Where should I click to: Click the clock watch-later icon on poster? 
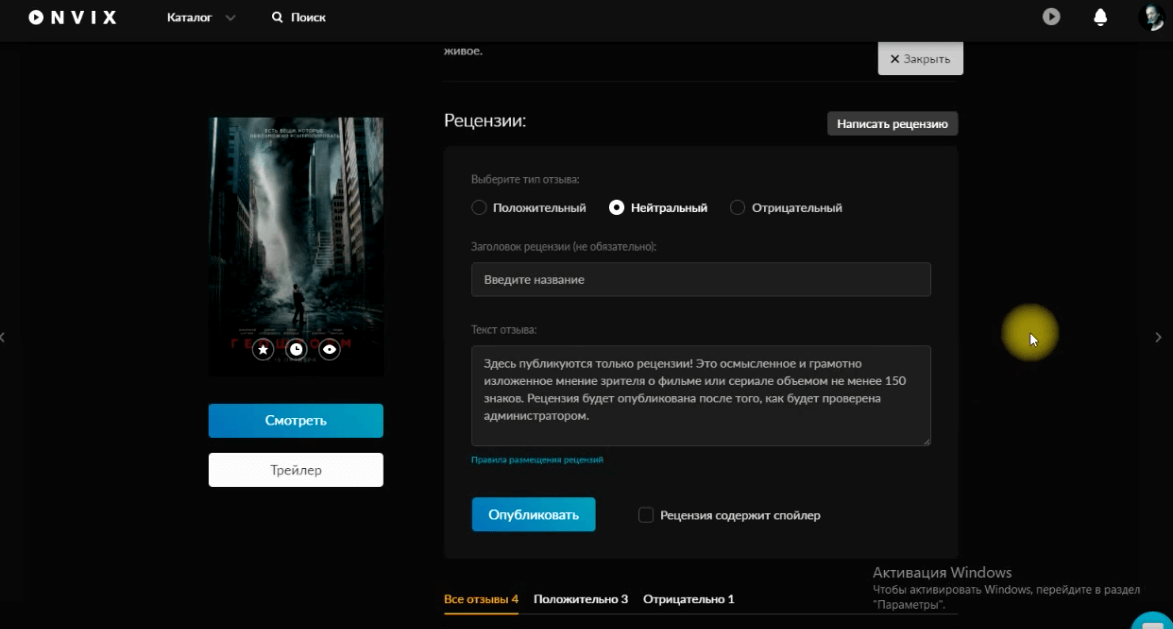point(296,349)
